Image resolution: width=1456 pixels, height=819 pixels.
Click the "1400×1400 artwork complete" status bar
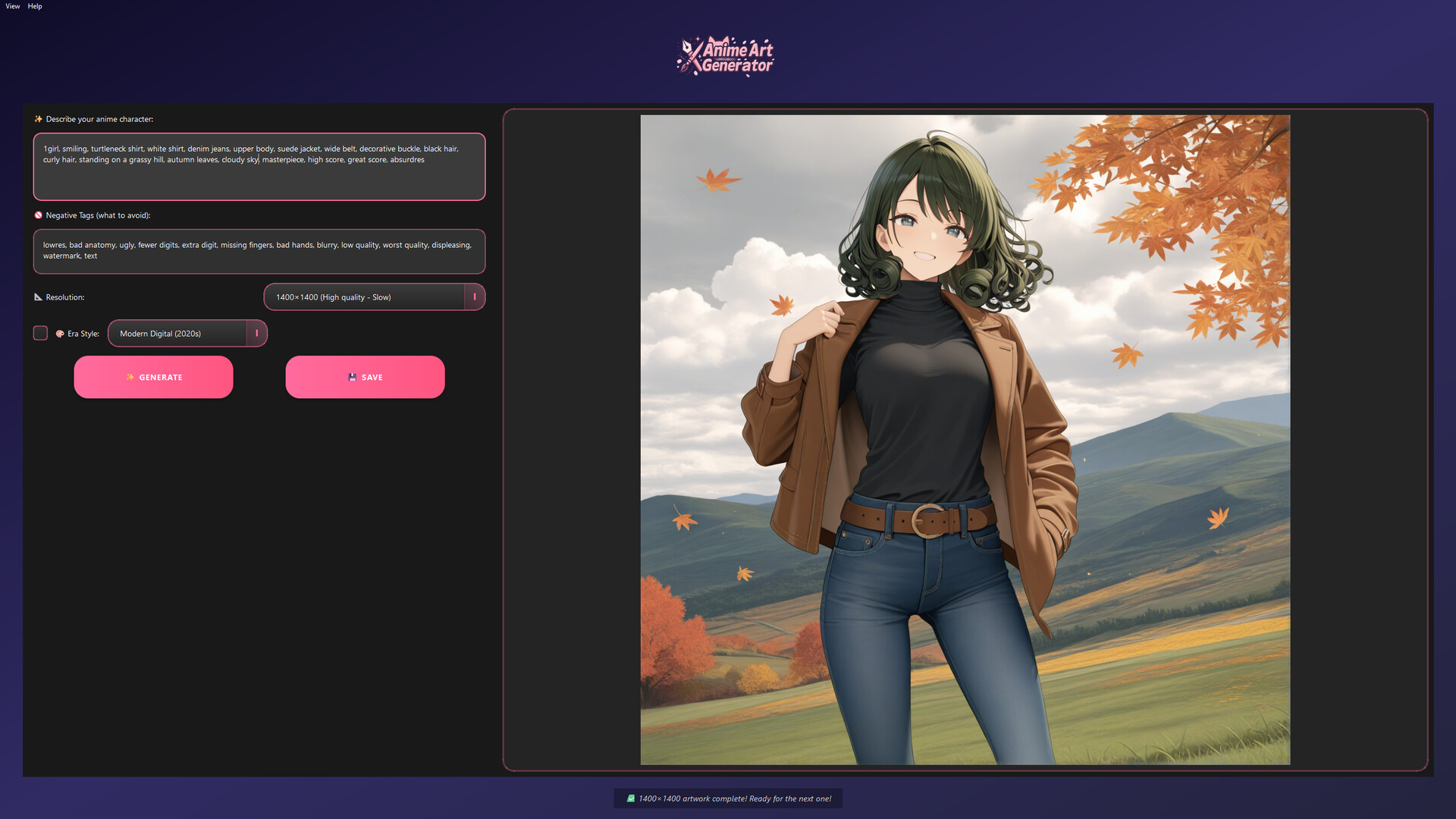(x=727, y=799)
